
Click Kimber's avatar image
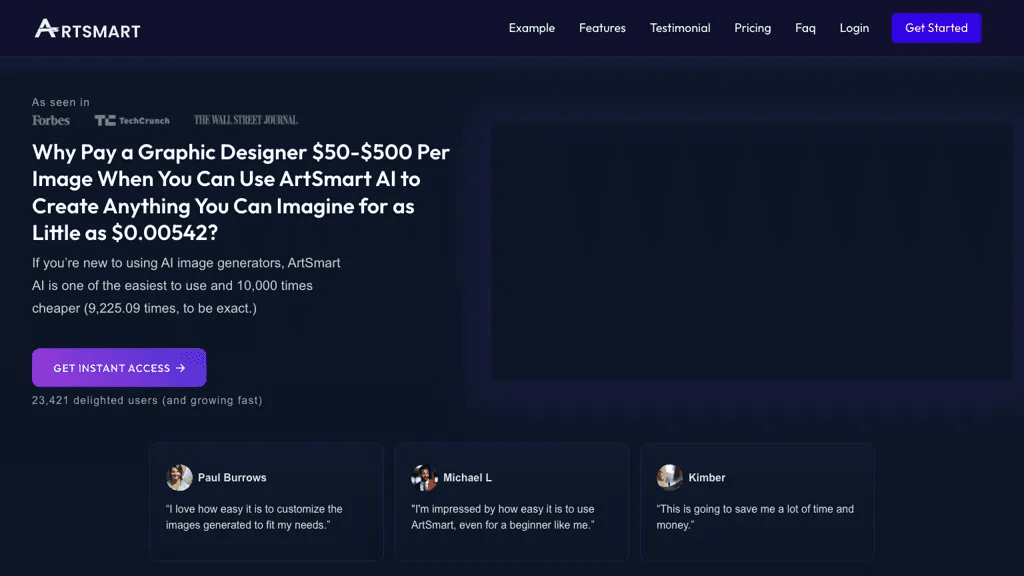669,477
